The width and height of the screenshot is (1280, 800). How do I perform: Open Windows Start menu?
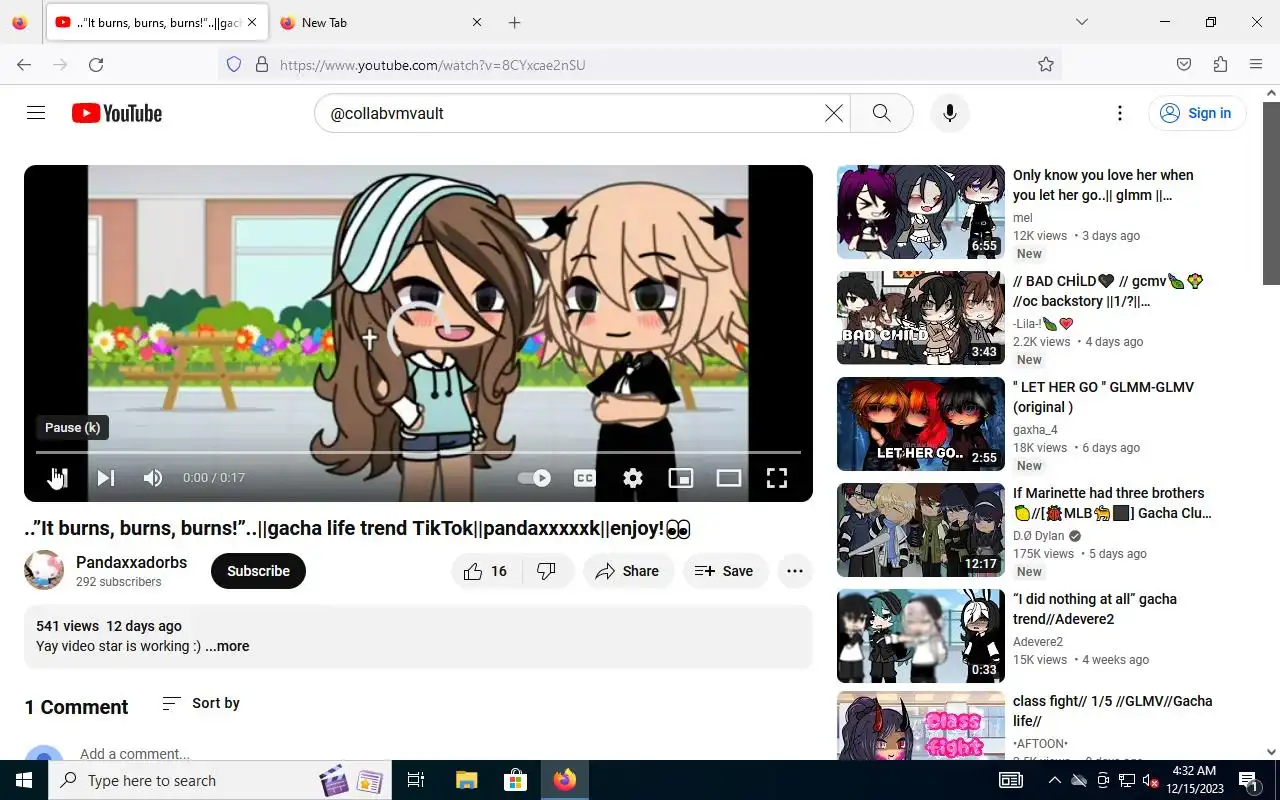(24, 780)
